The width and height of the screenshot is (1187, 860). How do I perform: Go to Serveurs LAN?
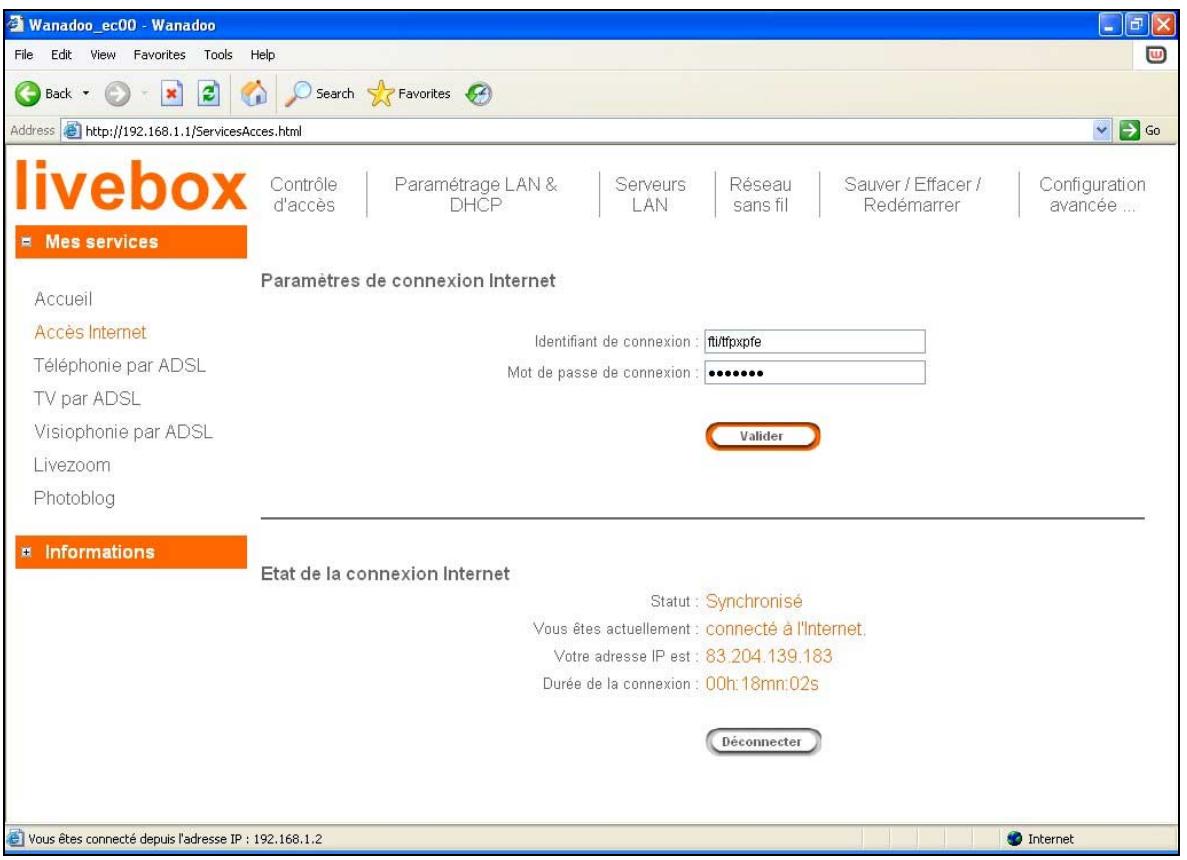click(650, 195)
